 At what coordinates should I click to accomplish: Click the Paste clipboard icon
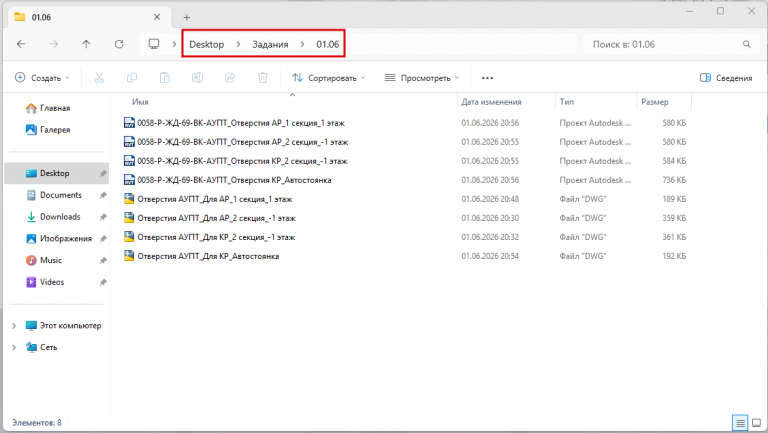pyautogui.click(x=165, y=78)
